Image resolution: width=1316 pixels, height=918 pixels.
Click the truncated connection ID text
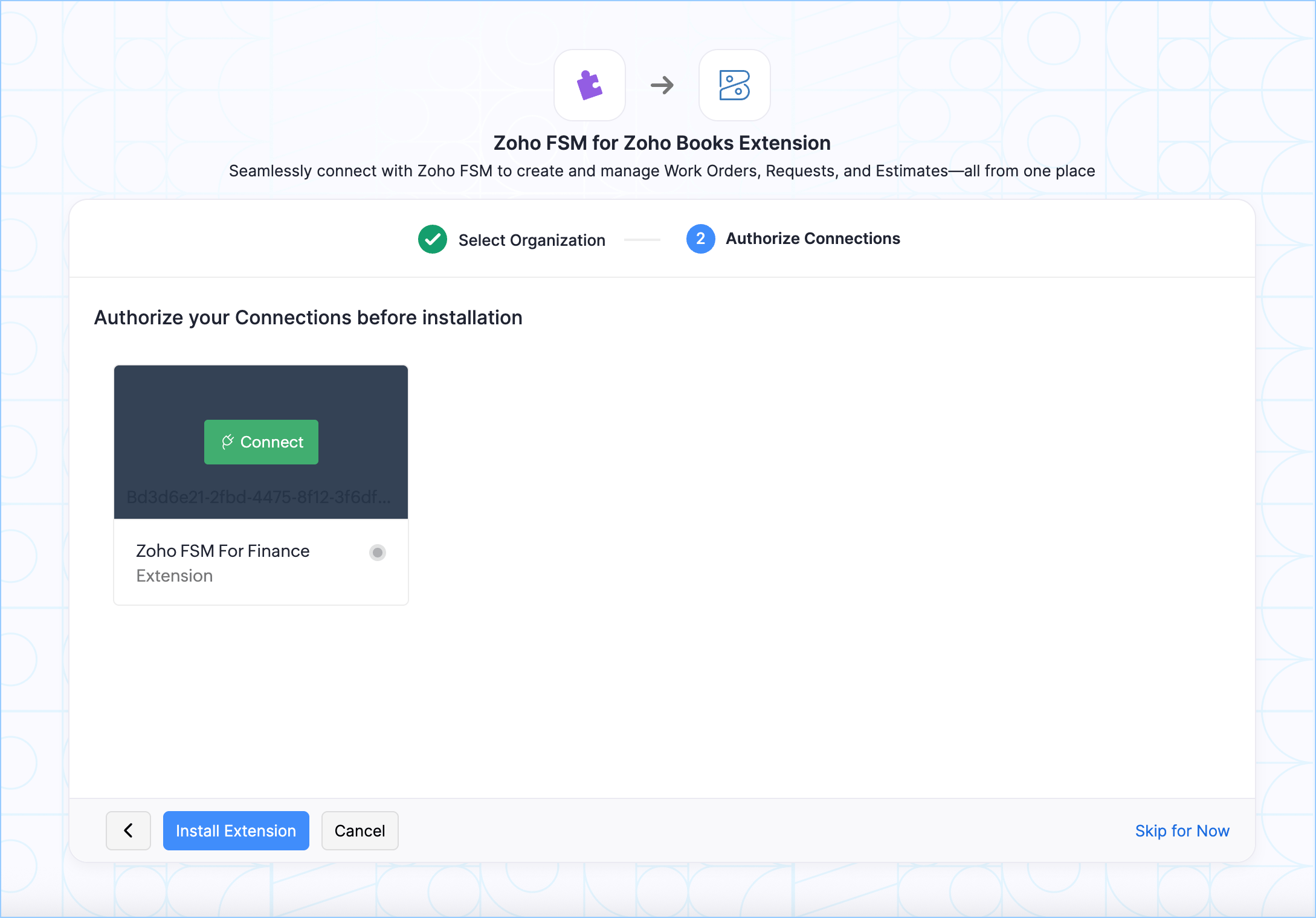point(259,497)
